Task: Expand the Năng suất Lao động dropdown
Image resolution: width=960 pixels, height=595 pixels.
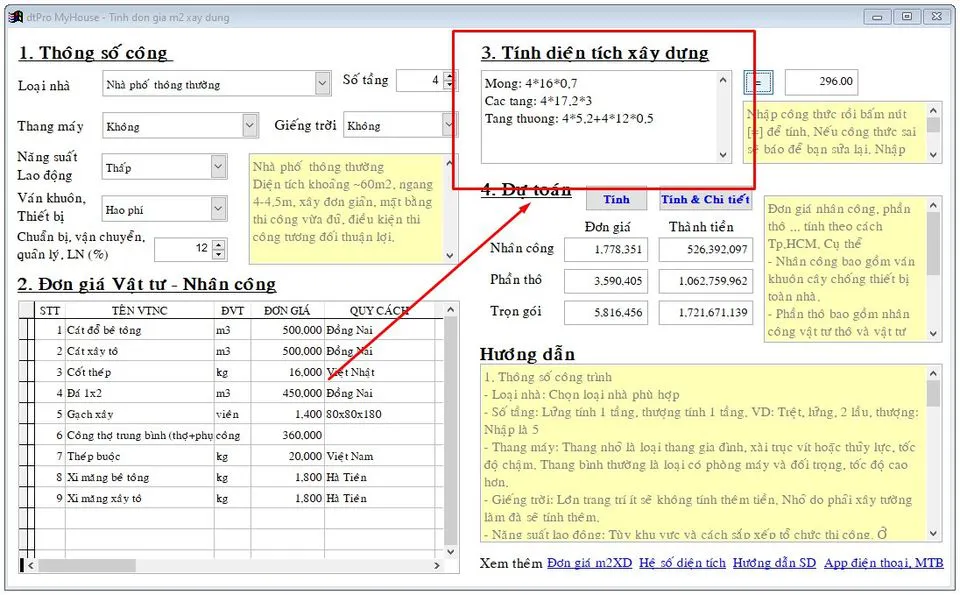Action: (x=219, y=167)
